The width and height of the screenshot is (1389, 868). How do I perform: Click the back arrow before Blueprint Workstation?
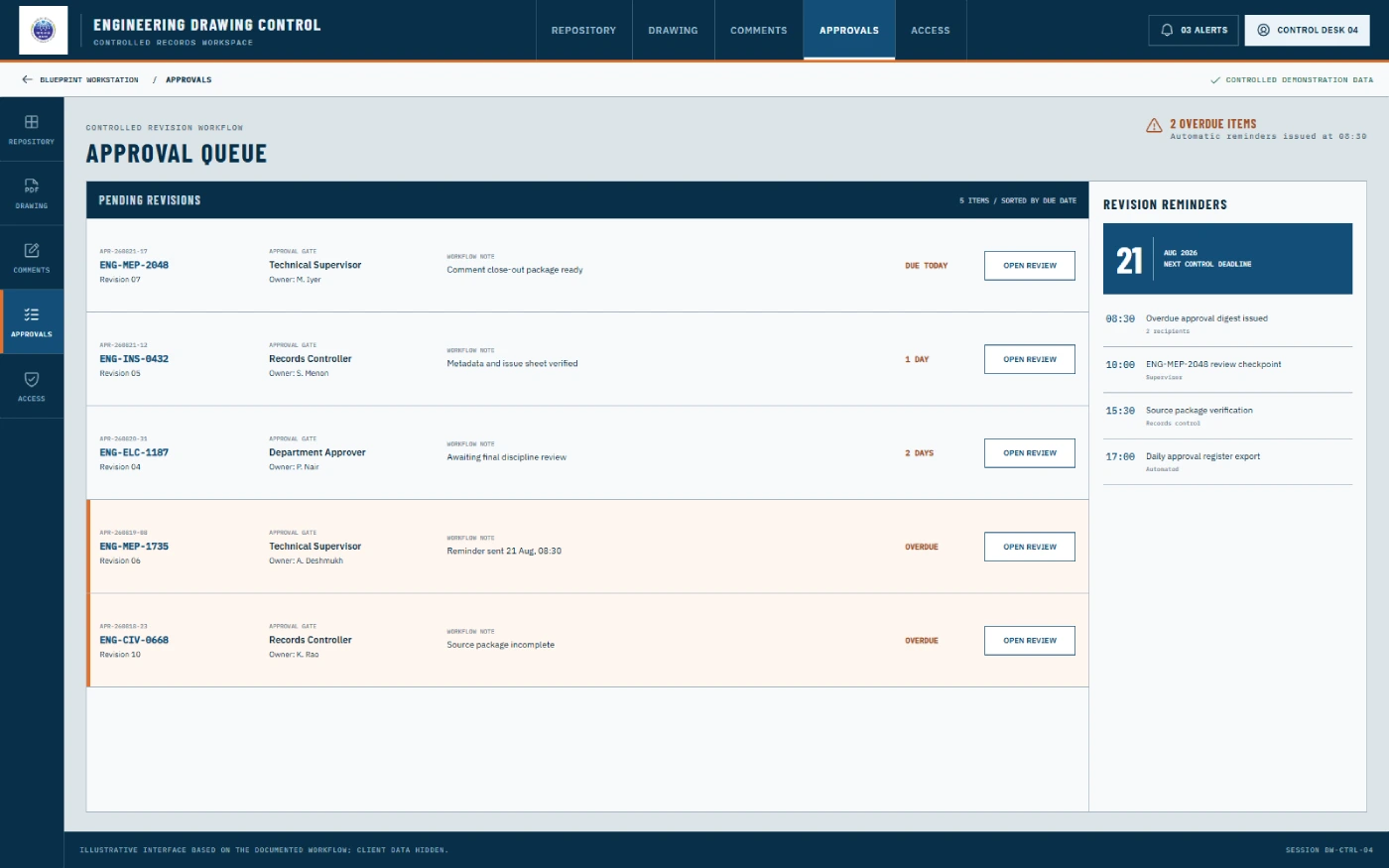(27, 79)
